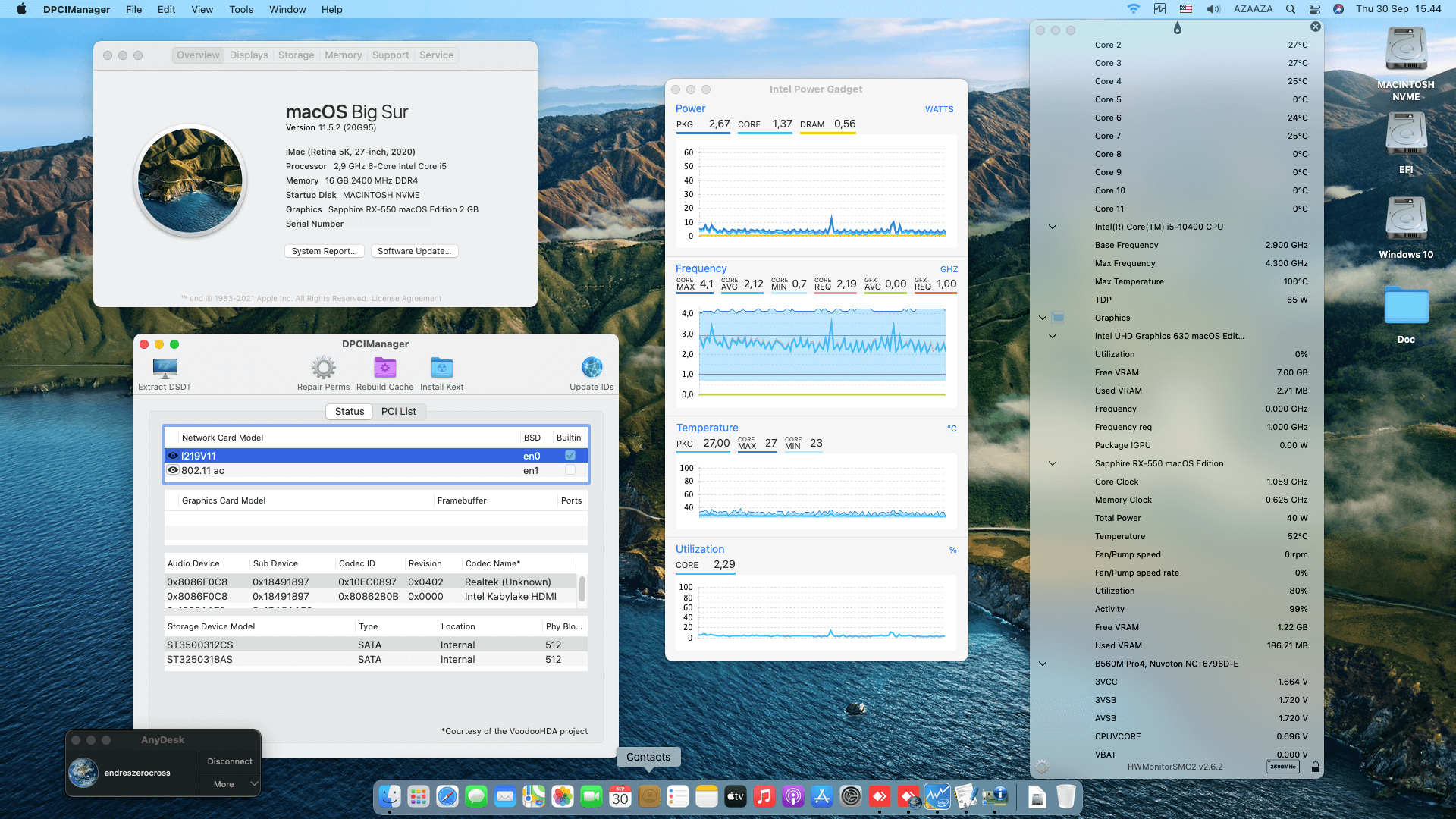Open Launchpad from the Dock

pos(419,796)
